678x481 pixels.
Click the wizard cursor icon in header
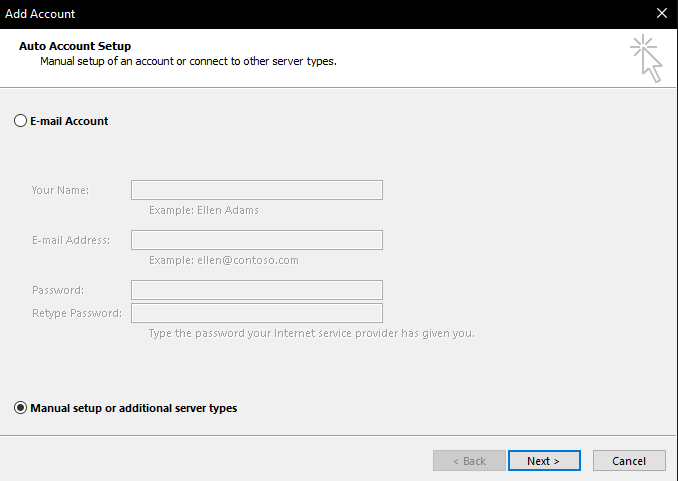coord(646,59)
